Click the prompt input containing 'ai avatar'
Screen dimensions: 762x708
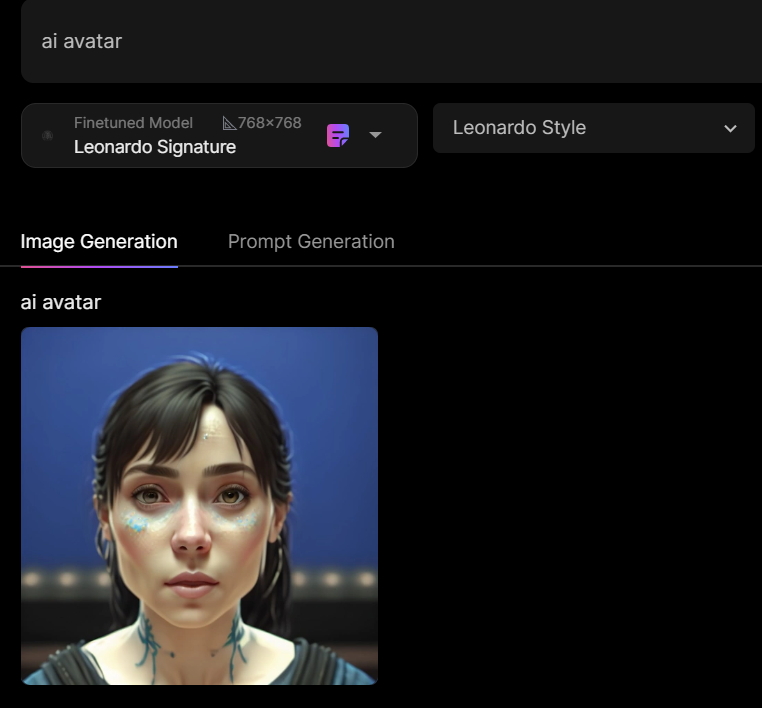[391, 41]
